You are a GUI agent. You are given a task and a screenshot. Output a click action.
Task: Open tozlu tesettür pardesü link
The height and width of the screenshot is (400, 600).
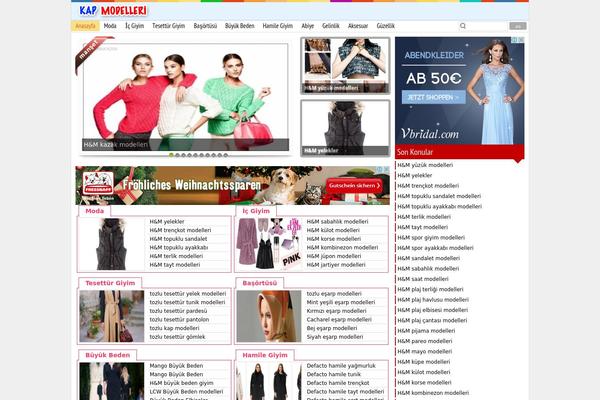click(x=178, y=311)
